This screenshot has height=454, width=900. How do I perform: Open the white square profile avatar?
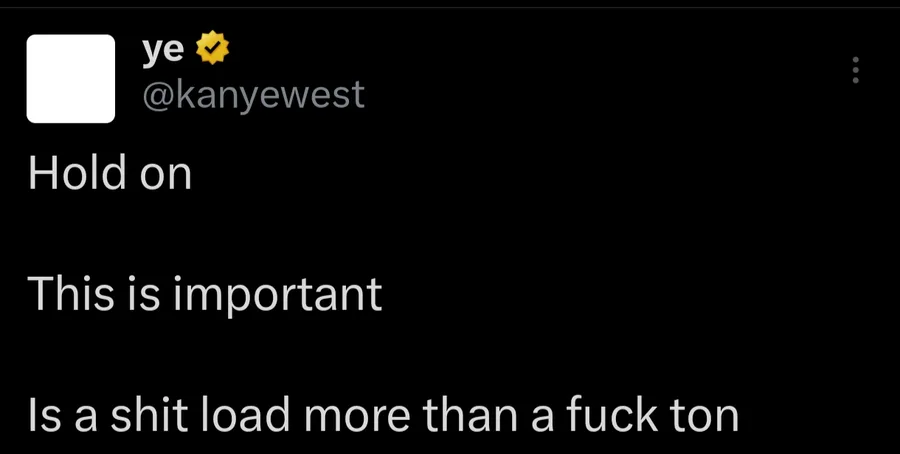(71, 79)
